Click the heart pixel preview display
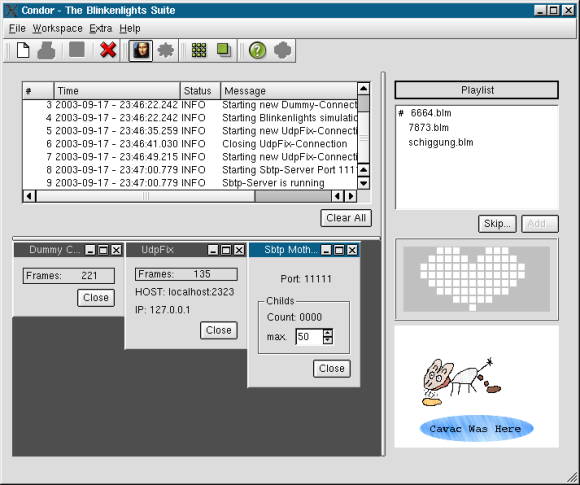 pos(476,279)
